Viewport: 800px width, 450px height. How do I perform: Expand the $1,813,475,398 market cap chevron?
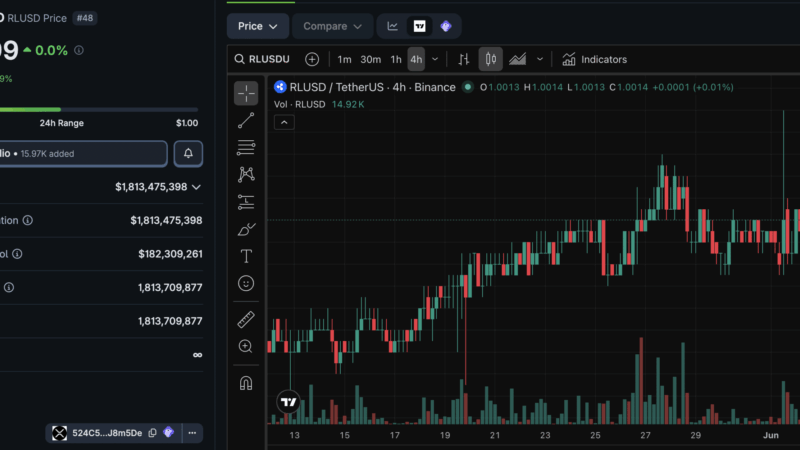196,187
